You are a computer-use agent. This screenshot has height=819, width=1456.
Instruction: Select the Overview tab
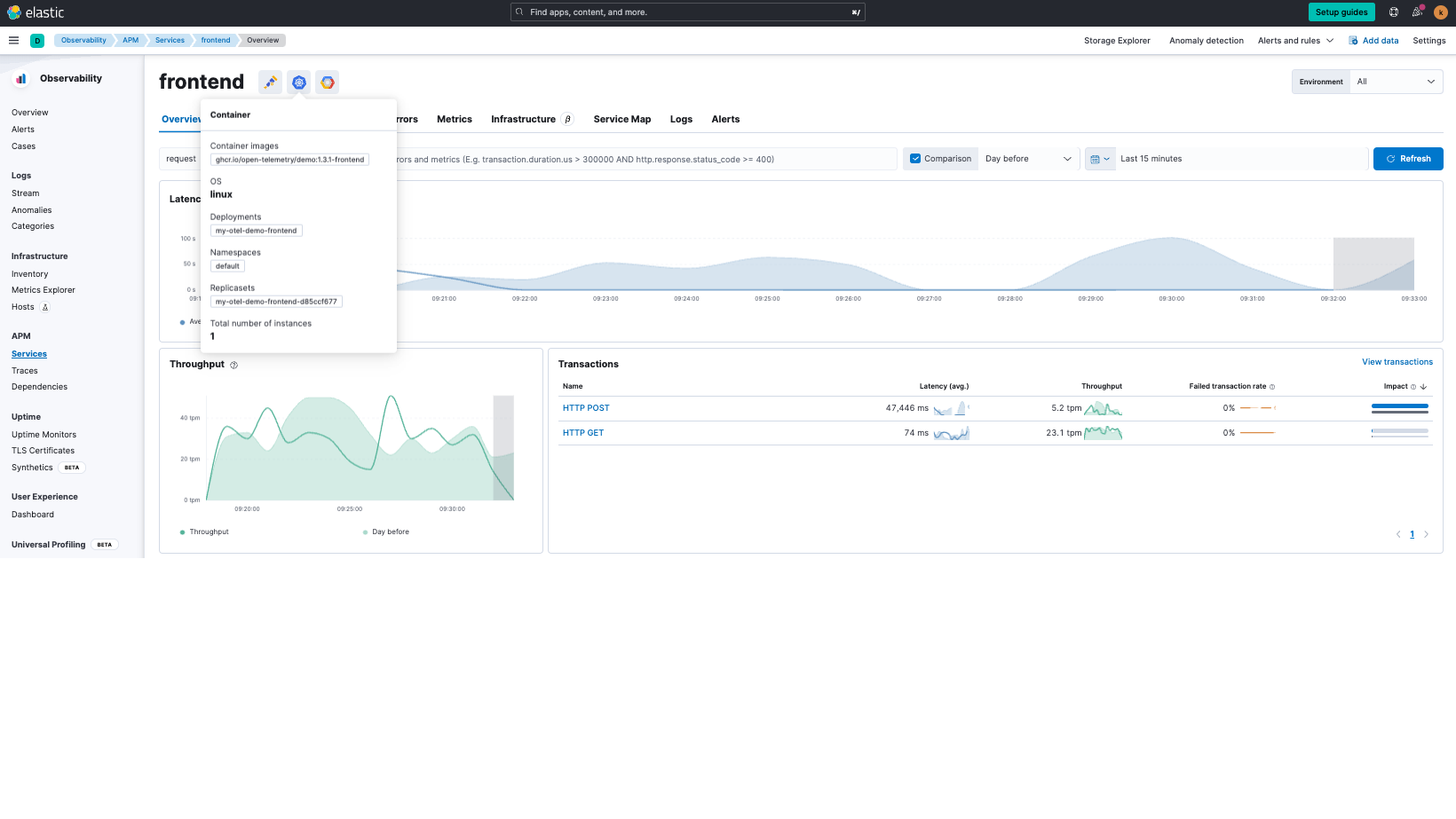(x=180, y=119)
